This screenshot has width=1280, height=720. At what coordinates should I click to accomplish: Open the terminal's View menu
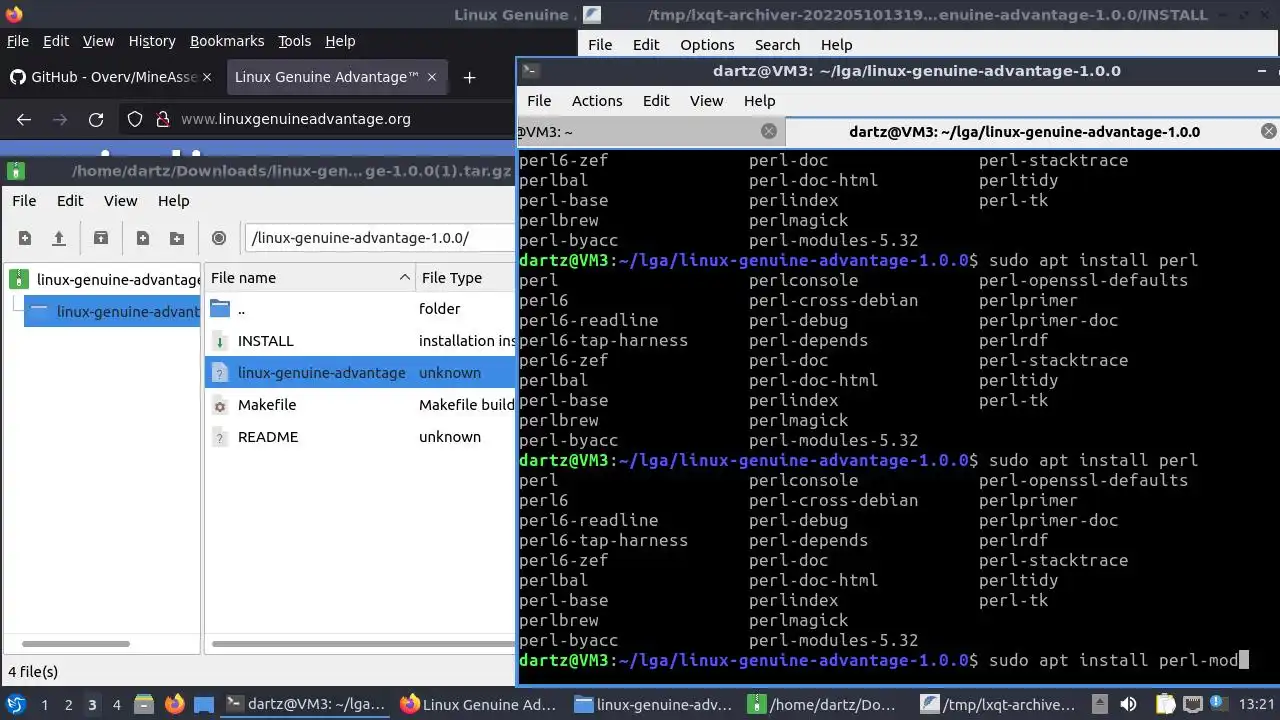point(706,100)
